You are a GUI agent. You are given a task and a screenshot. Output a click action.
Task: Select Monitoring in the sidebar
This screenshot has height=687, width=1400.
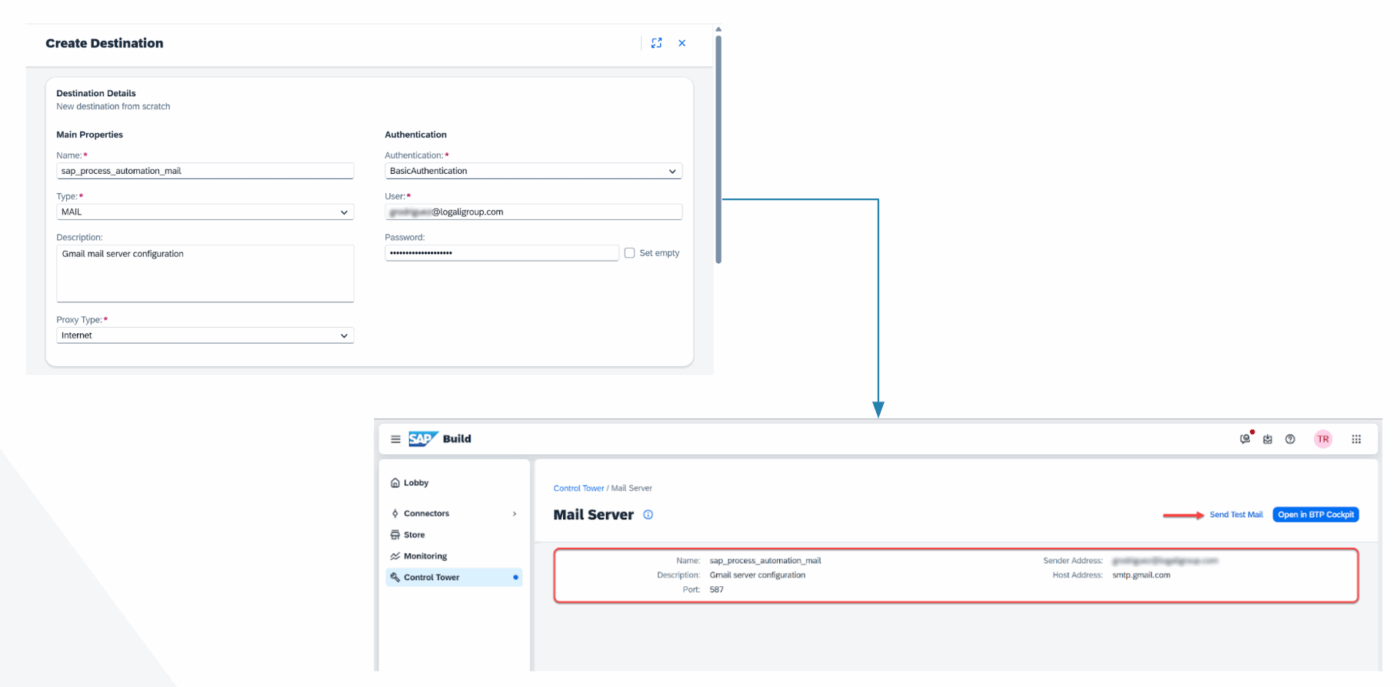(x=425, y=556)
